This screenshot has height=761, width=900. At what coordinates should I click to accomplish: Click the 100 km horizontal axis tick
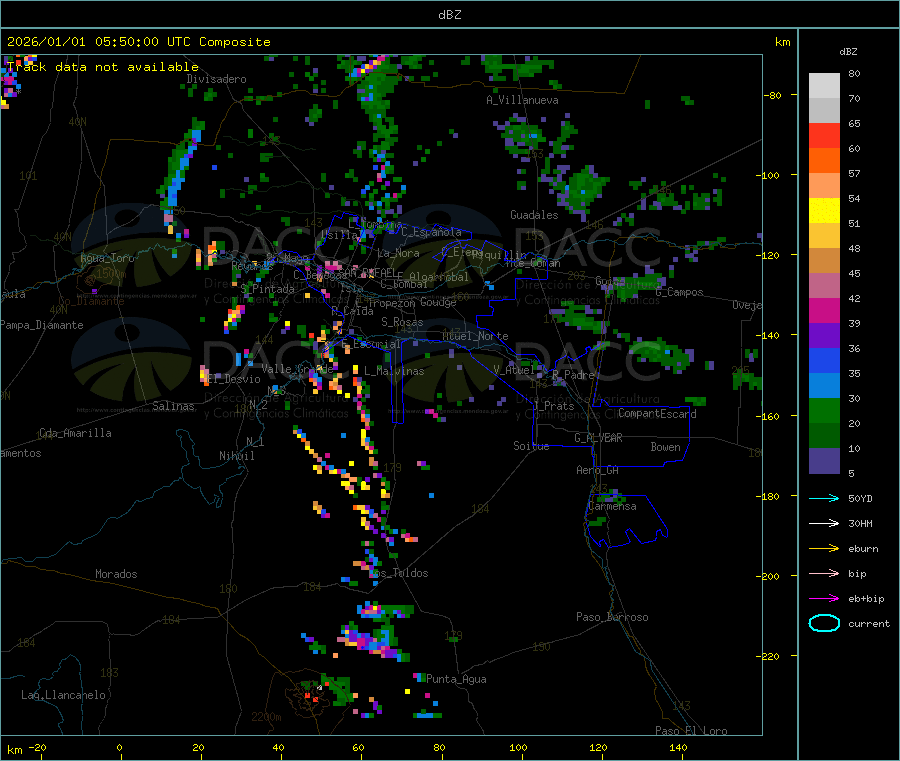click(518, 747)
